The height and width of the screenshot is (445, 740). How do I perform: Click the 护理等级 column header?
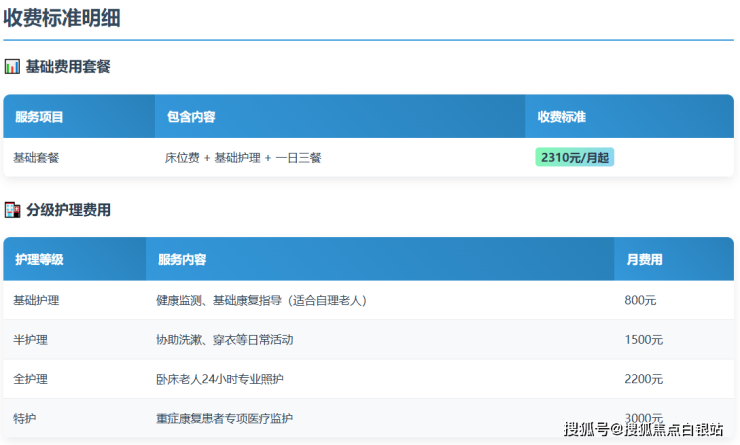39,260
